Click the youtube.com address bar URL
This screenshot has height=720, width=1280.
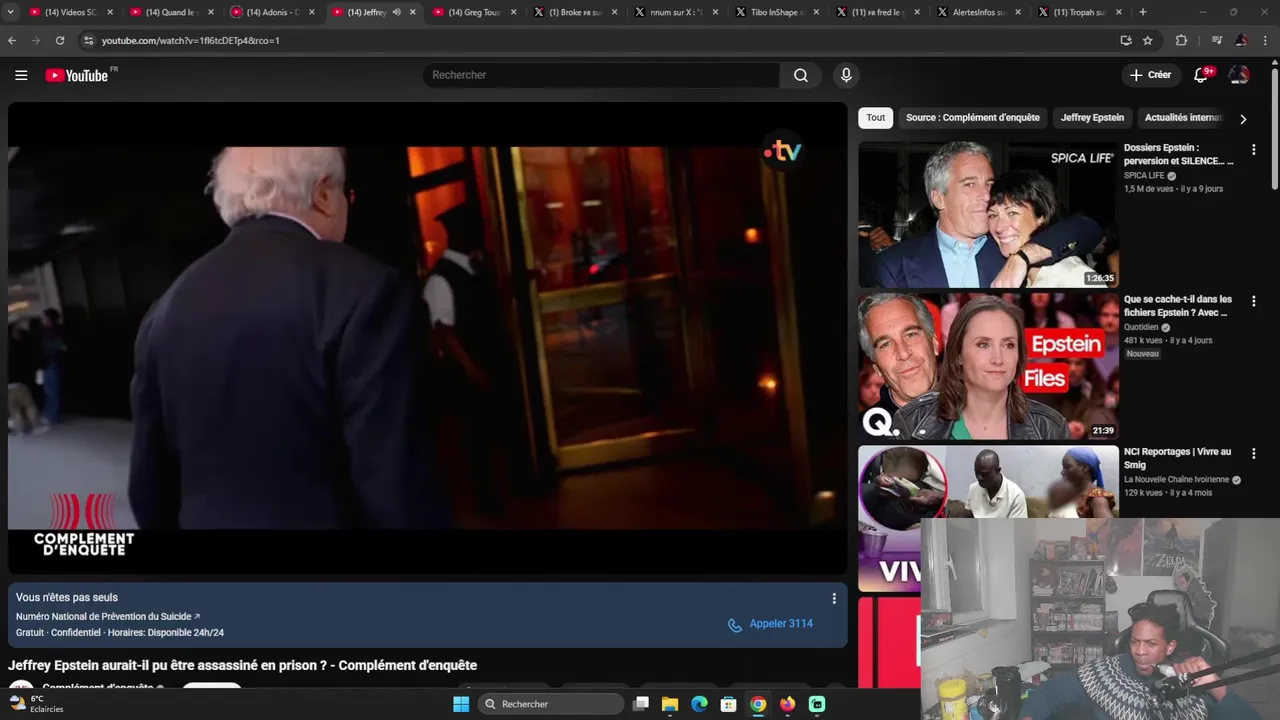[190, 41]
